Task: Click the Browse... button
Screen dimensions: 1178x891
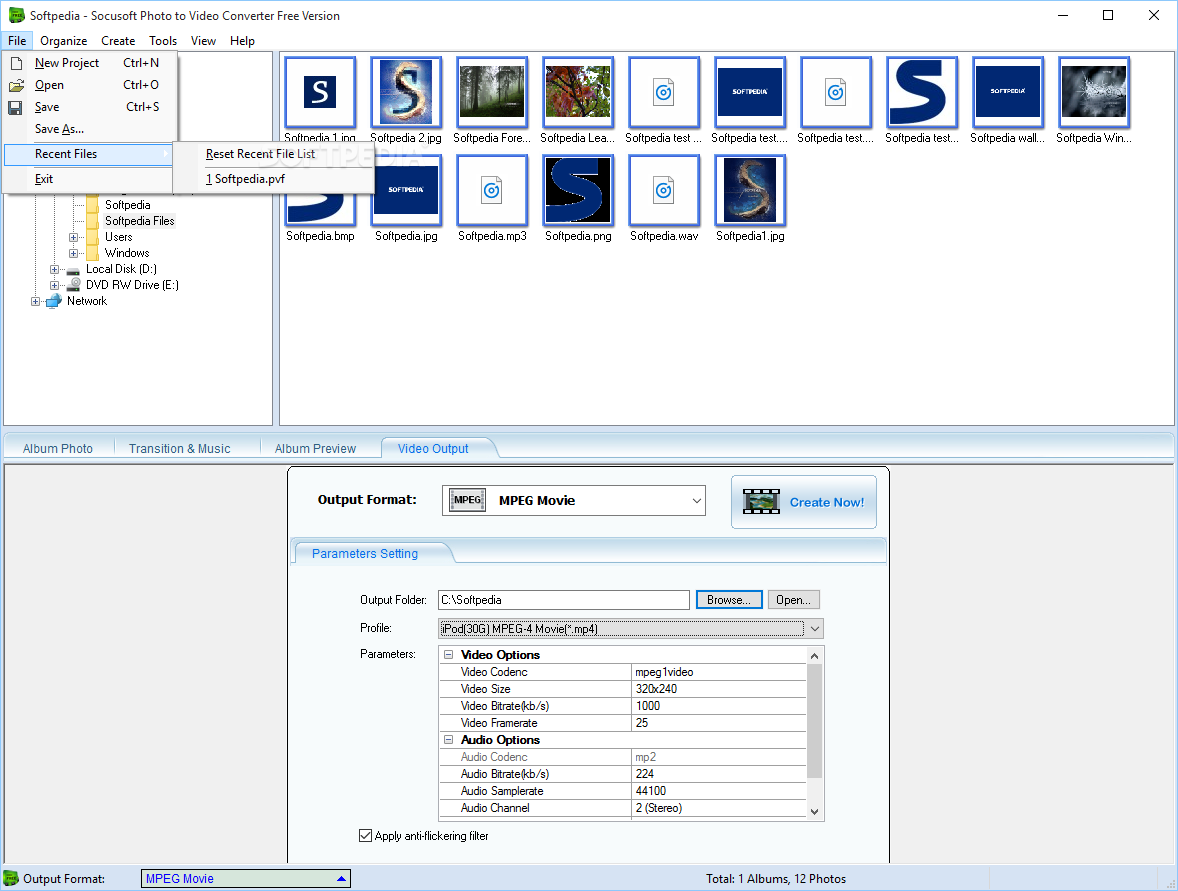Action: click(x=729, y=600)
